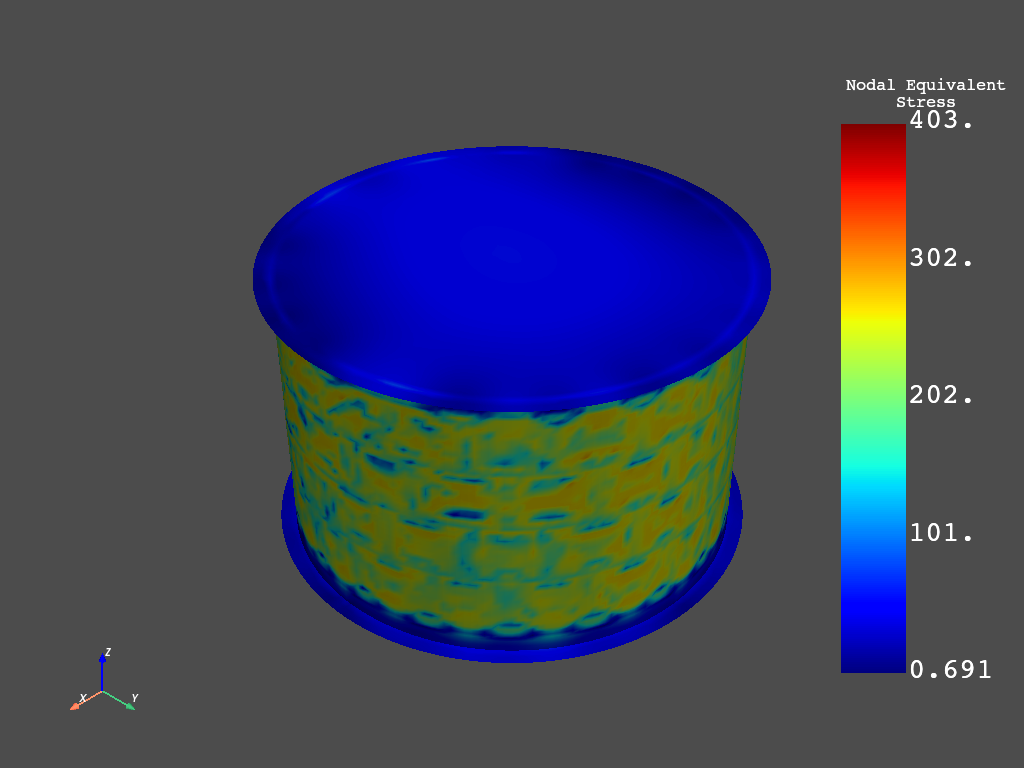
Task: Click the blue top lid of the cylinder
Action: click(x=510, y=280)
